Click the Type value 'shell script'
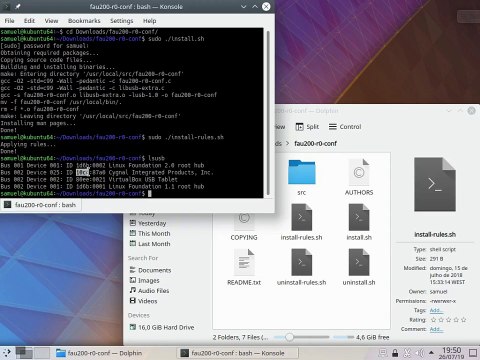 pos(443,249)
